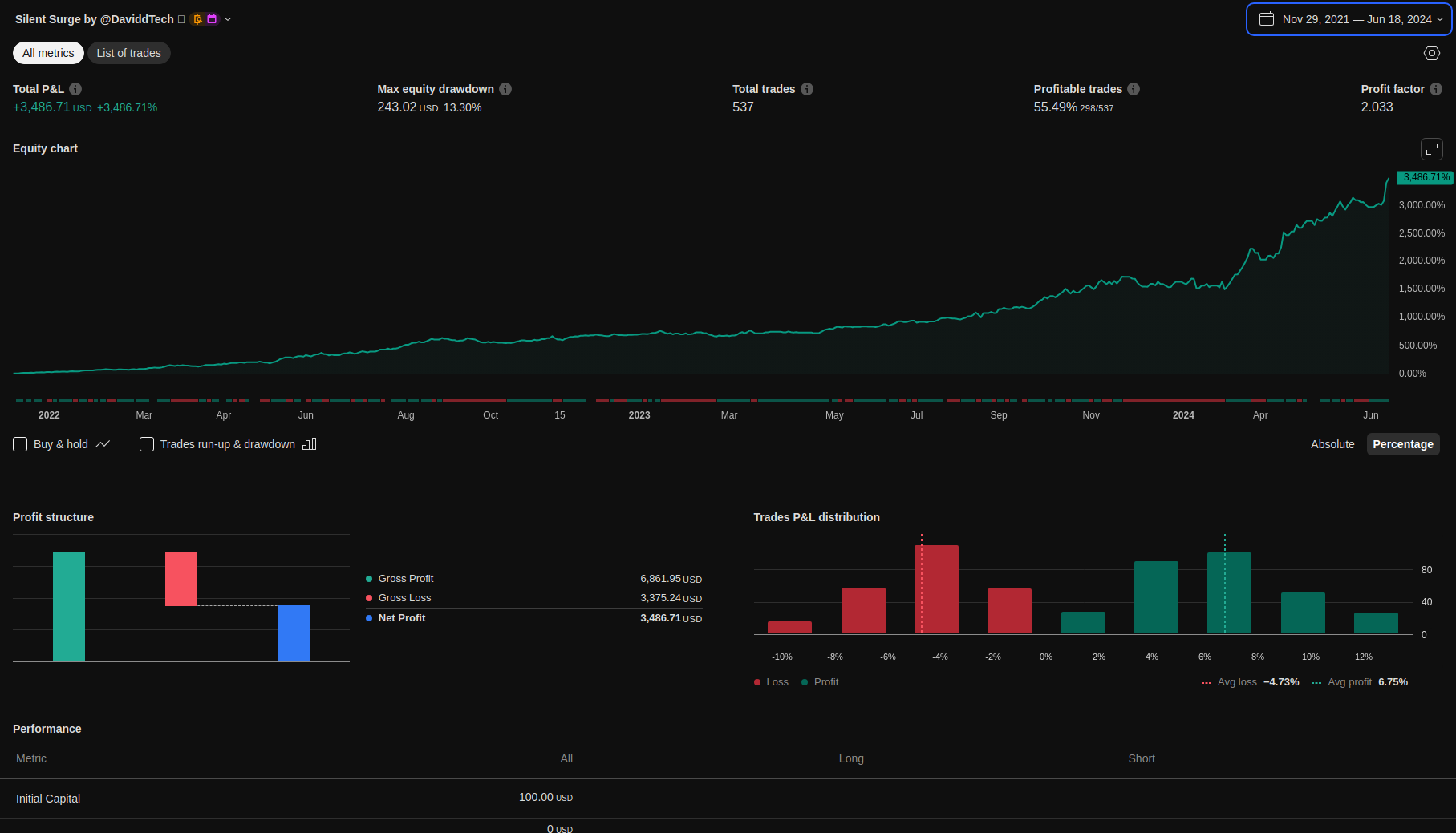Viewport: 1456px width, 833px height.
Task: Click the tallest red loss bar in distribution
Action: pyautogui.click(x=936, y=589)
